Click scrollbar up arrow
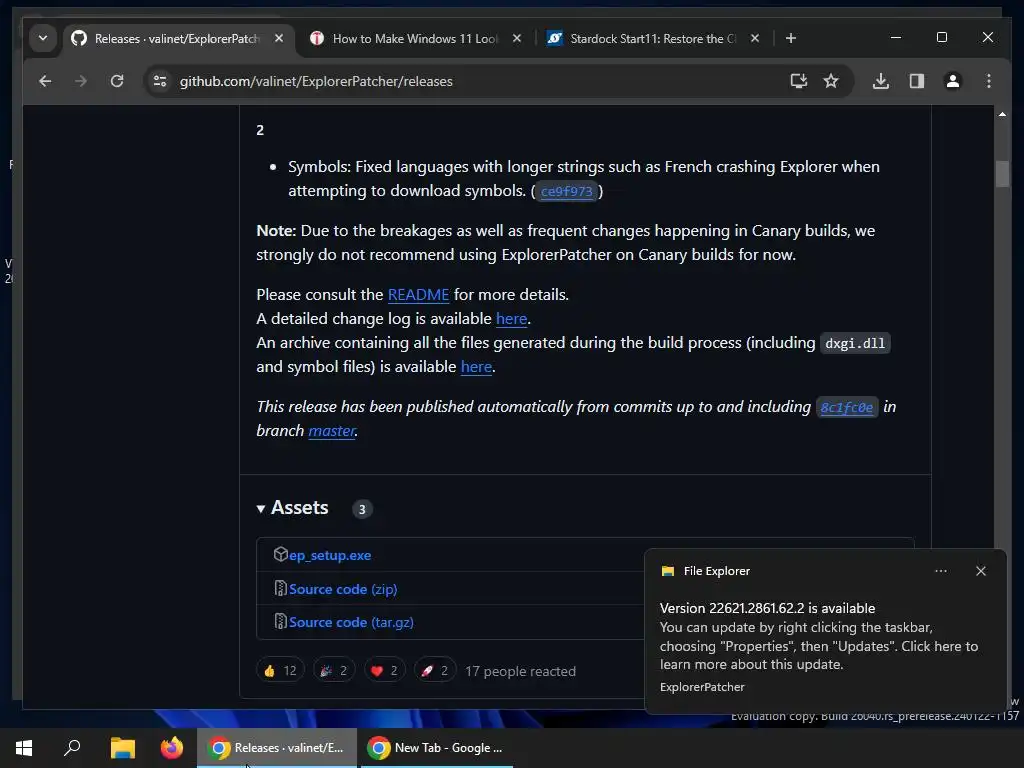The width and height of the screenshot is (1024, 768). (x=1002, y=114)
